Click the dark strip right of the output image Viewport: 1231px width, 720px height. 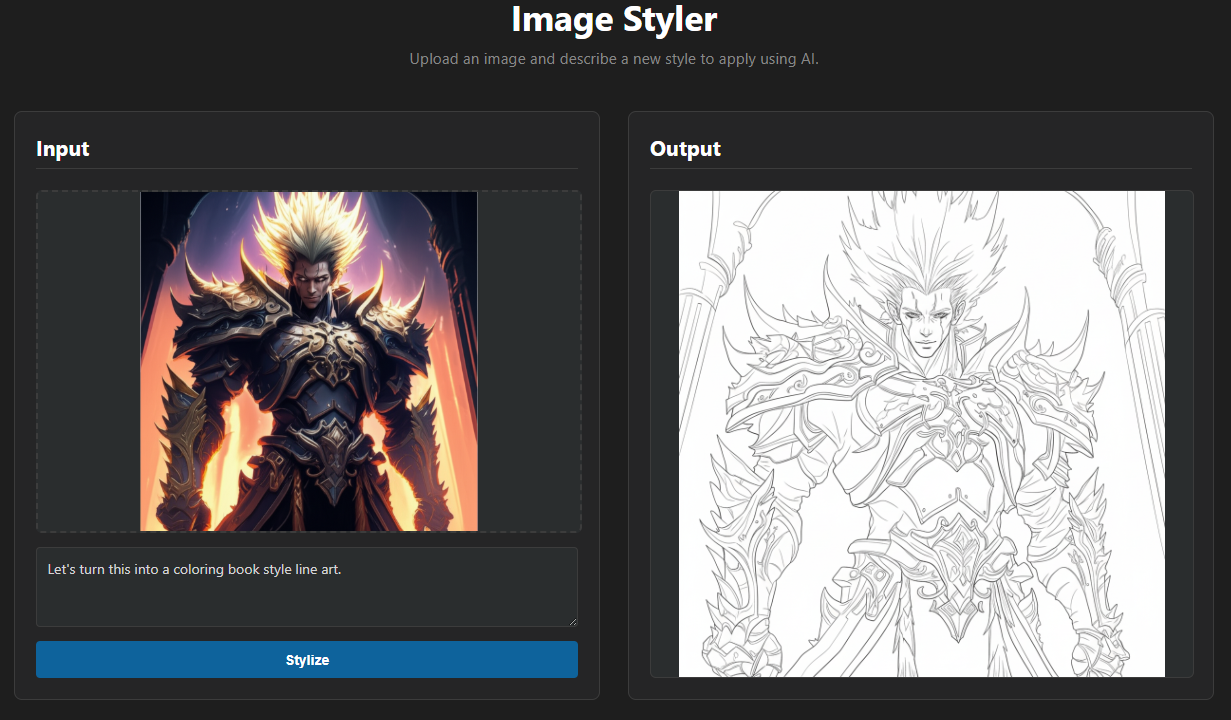coord(1178,433)
